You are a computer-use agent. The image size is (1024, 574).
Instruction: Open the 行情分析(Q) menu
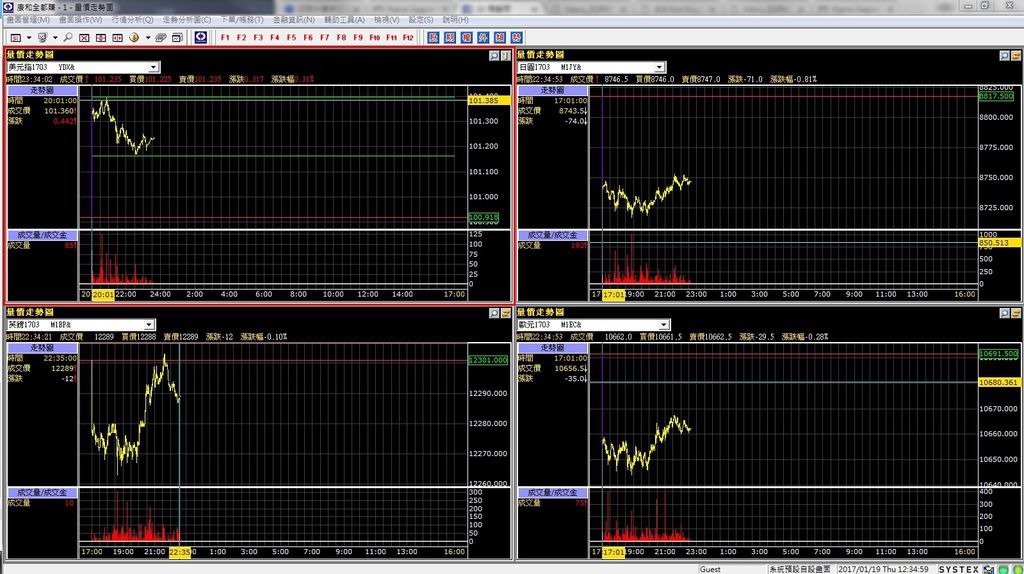click(133, 20)
